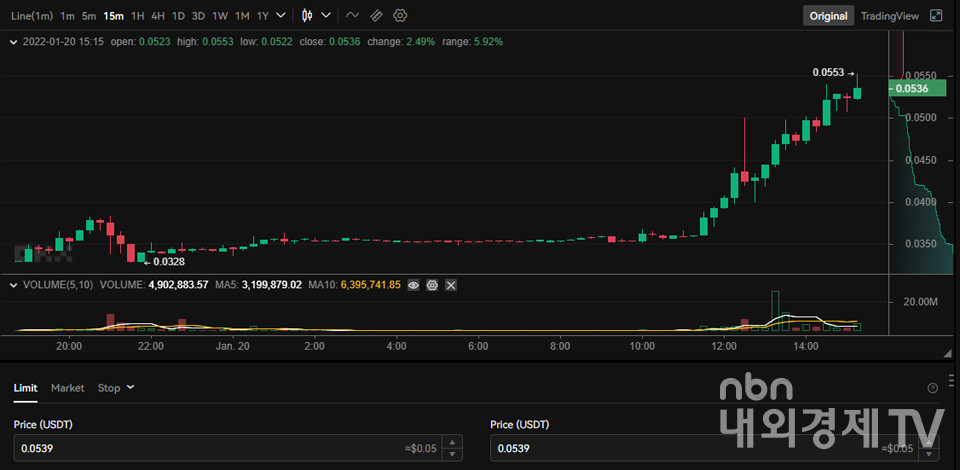This screenshot has height=470, width=960.
Task: Open chart style dropdown arrow beside candlestick
Action: [326, 16]
